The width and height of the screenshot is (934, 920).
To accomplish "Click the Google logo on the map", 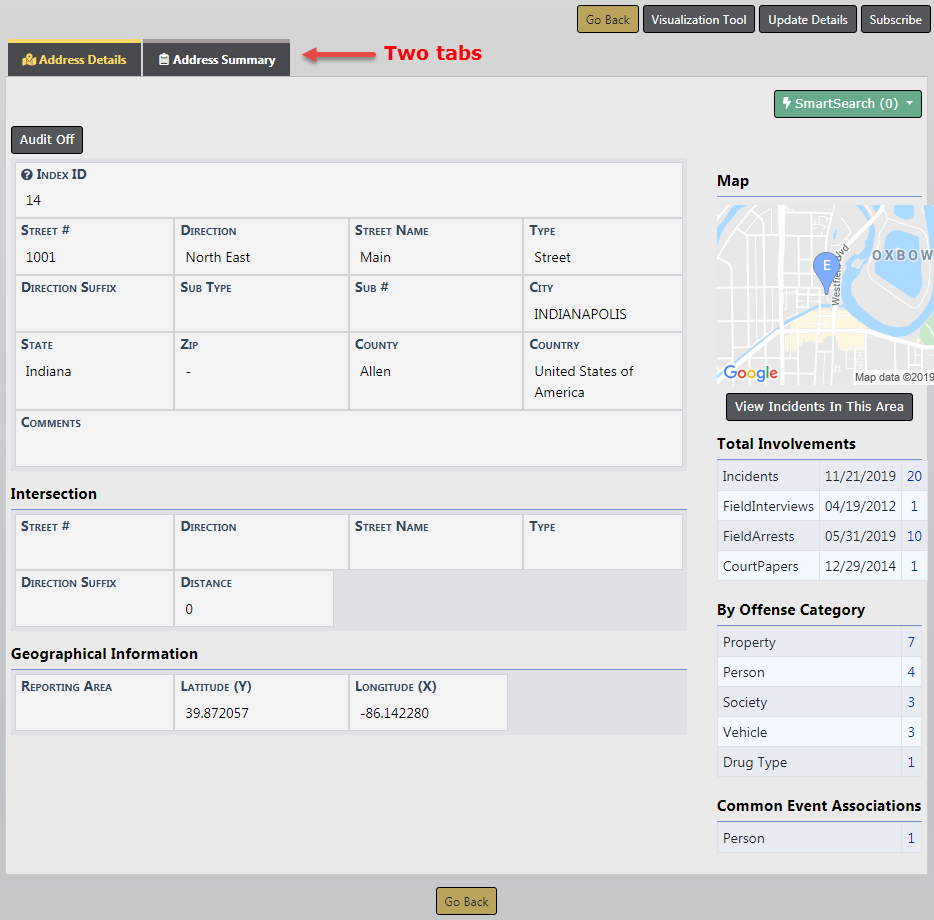I will click(x=750, y=373).
